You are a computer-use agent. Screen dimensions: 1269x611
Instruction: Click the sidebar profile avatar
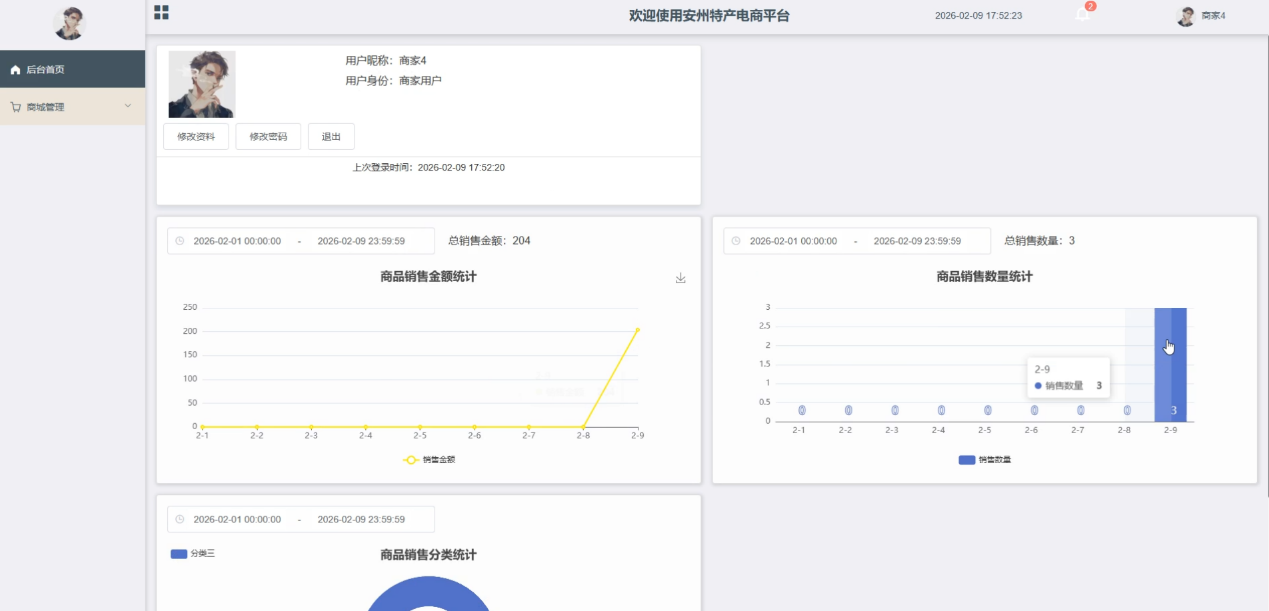click(70, 23)
